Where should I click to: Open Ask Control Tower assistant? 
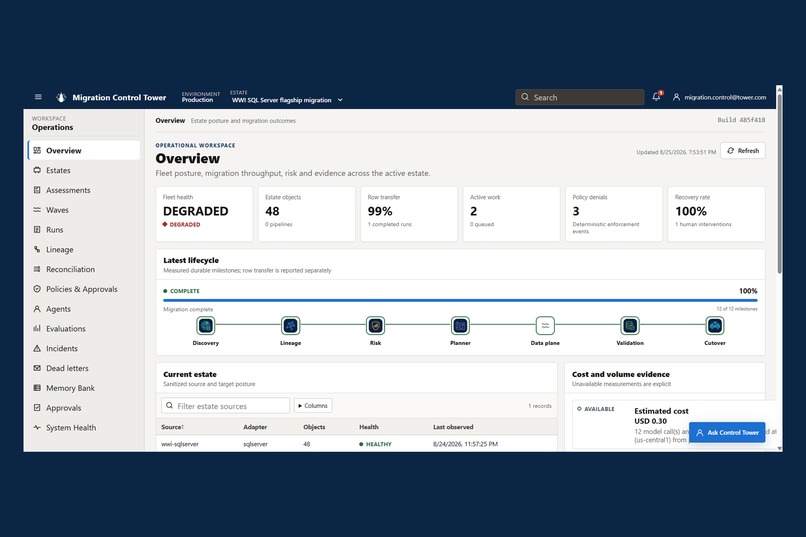(x=727, y=432)
